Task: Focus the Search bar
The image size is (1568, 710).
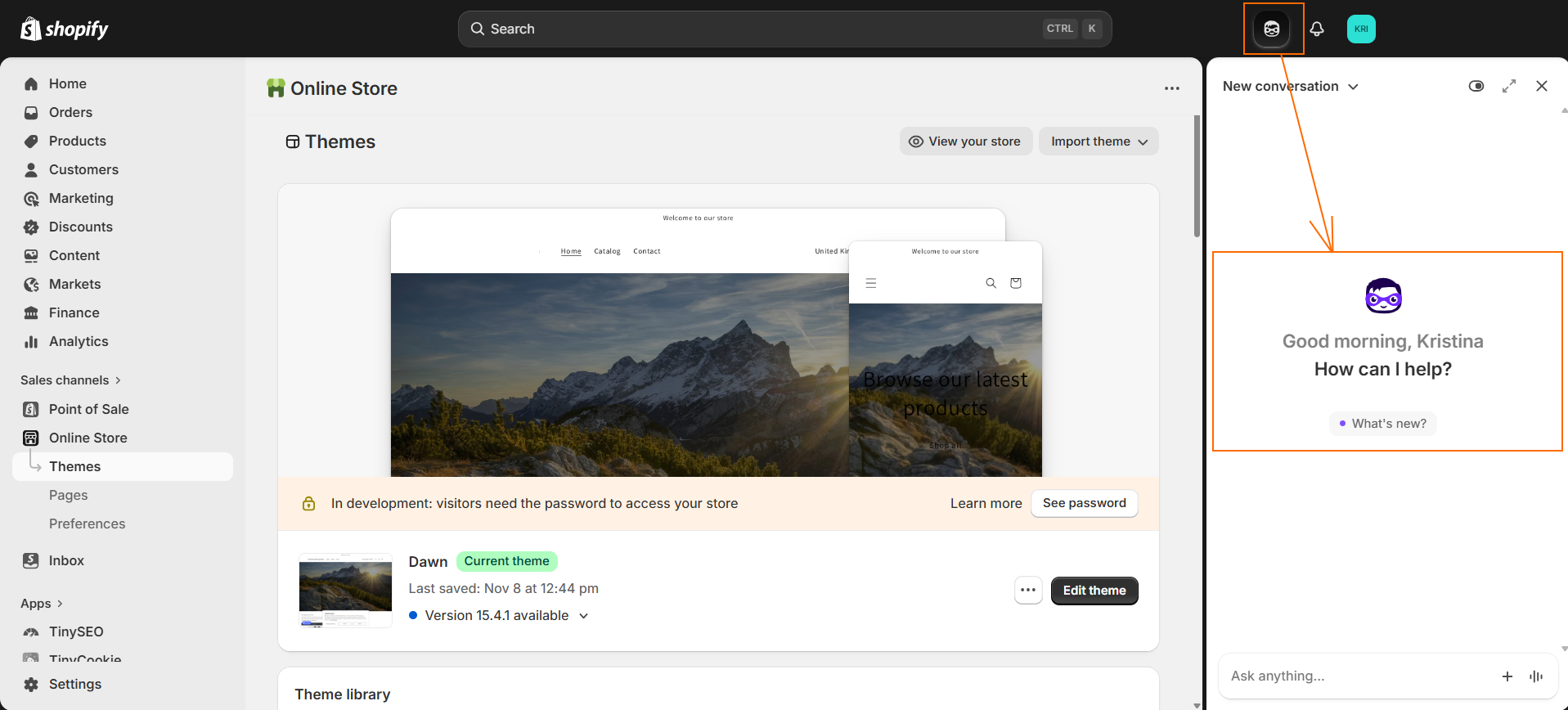Action: (x=784, y=29)
